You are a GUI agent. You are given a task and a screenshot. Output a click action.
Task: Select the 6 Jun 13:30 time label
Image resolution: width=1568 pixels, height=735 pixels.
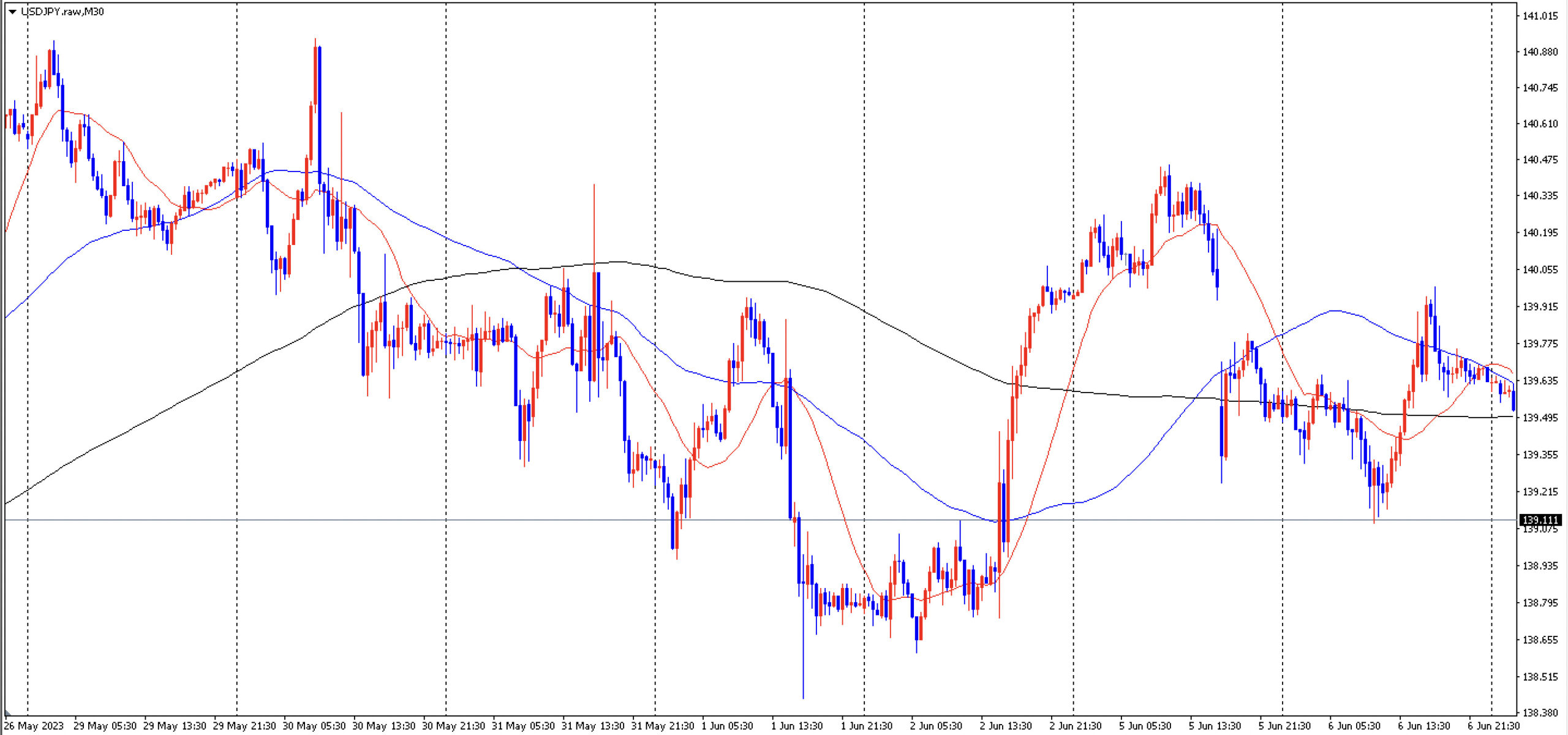pyautogui.click(x=1425, y=726)
